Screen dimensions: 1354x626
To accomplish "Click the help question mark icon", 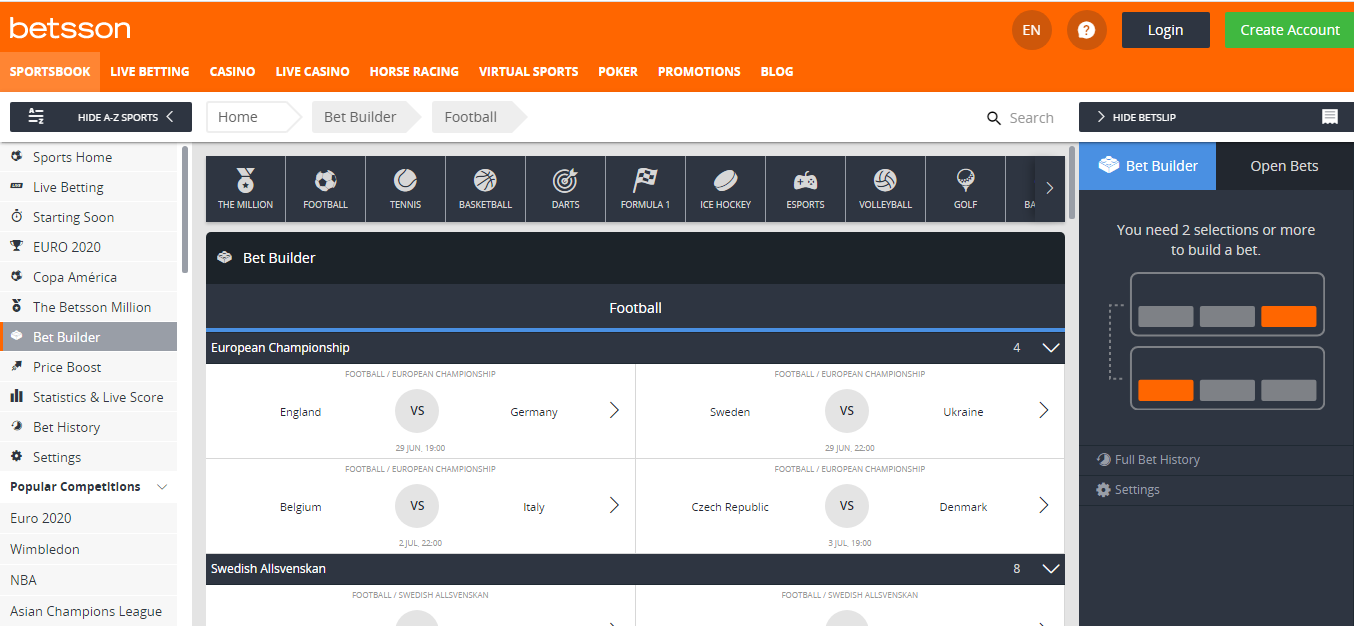I will 1086,30.
